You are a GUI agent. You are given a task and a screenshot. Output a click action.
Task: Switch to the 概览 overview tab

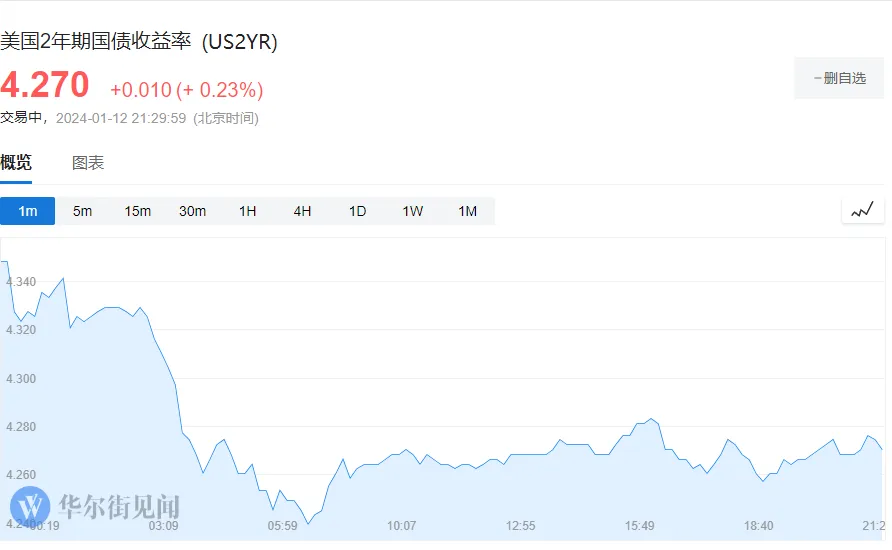(x=16, y=163)
